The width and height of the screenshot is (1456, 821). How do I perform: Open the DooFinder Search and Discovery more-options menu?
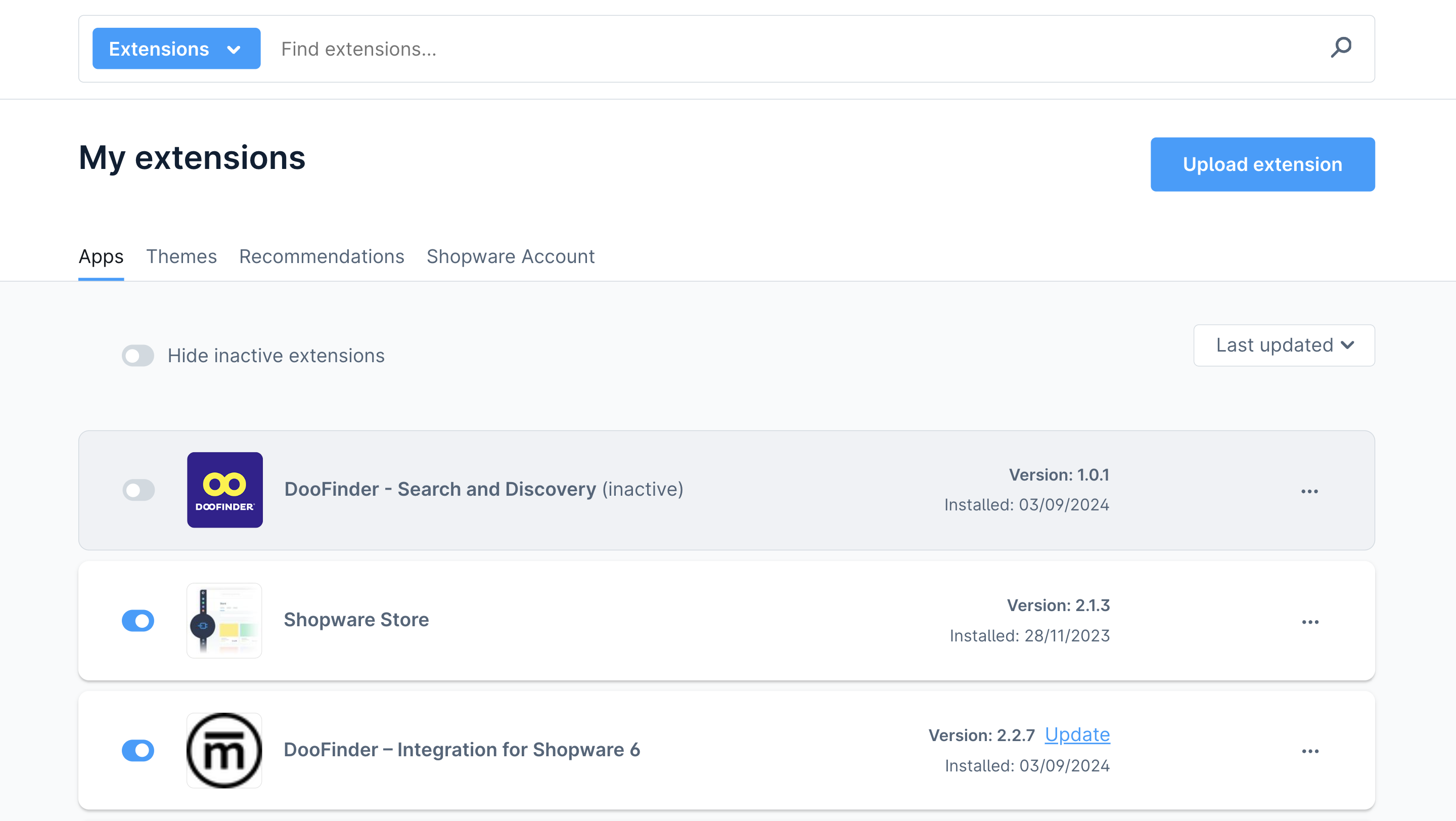tap(1309, 491)
